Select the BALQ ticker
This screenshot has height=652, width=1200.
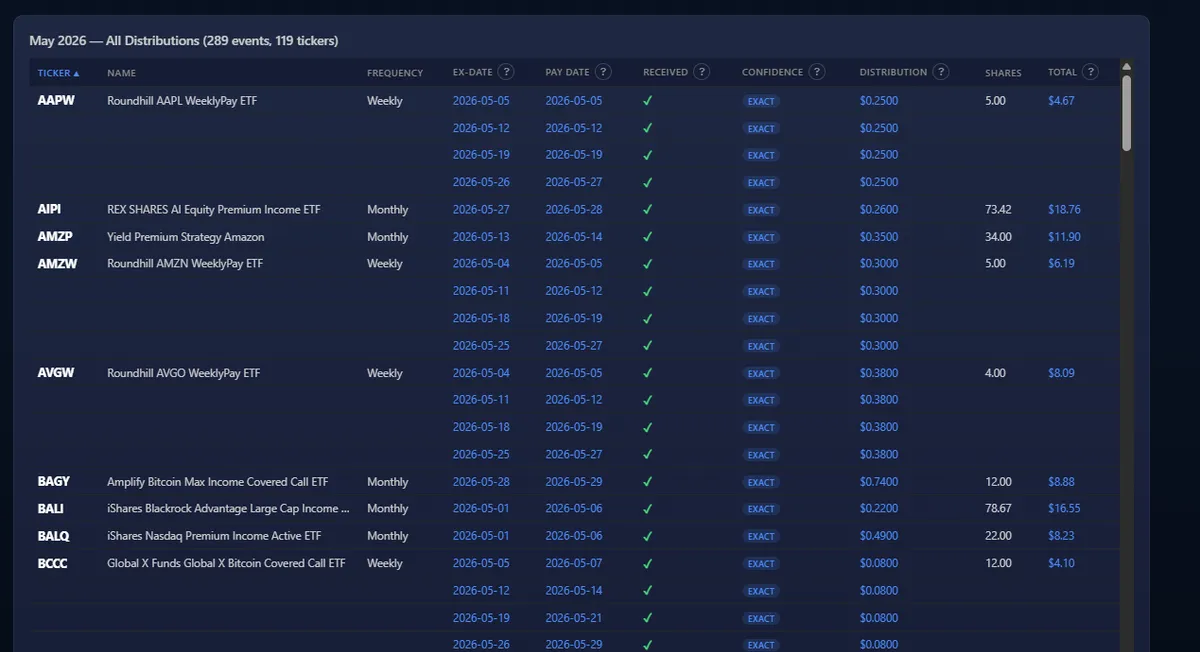54,536
